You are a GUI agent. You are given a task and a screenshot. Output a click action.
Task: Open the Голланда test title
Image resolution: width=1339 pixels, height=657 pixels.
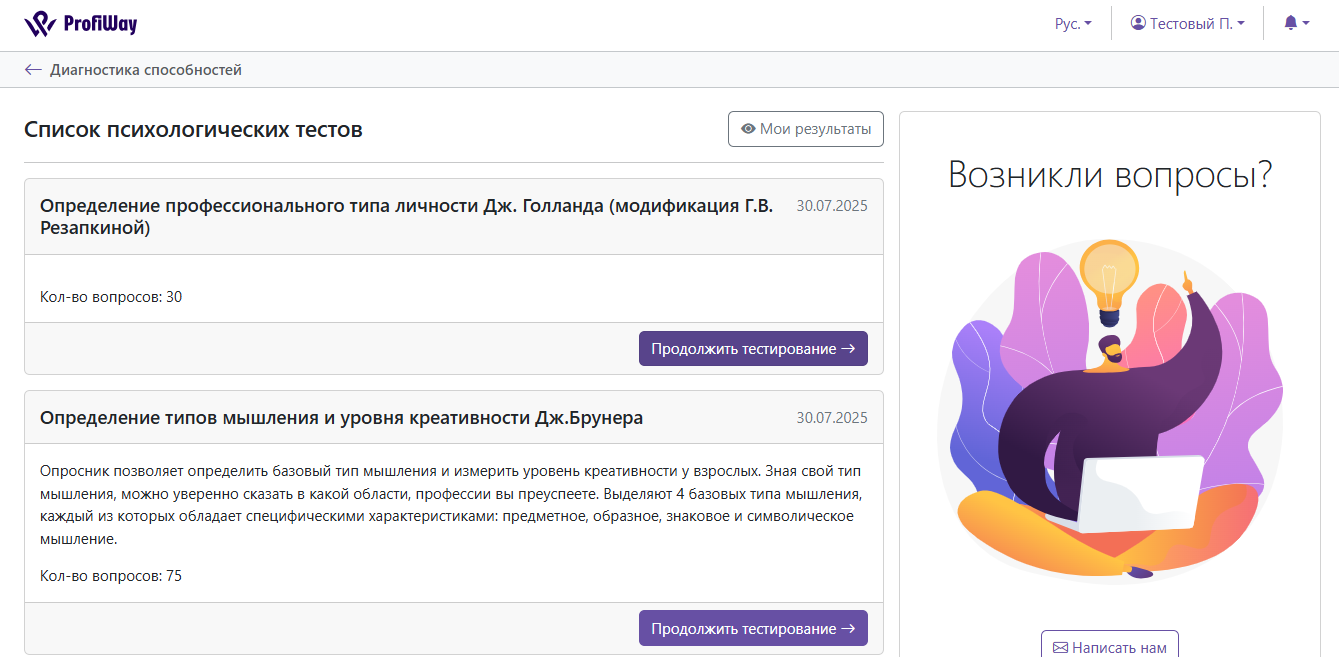pos(406,217)
